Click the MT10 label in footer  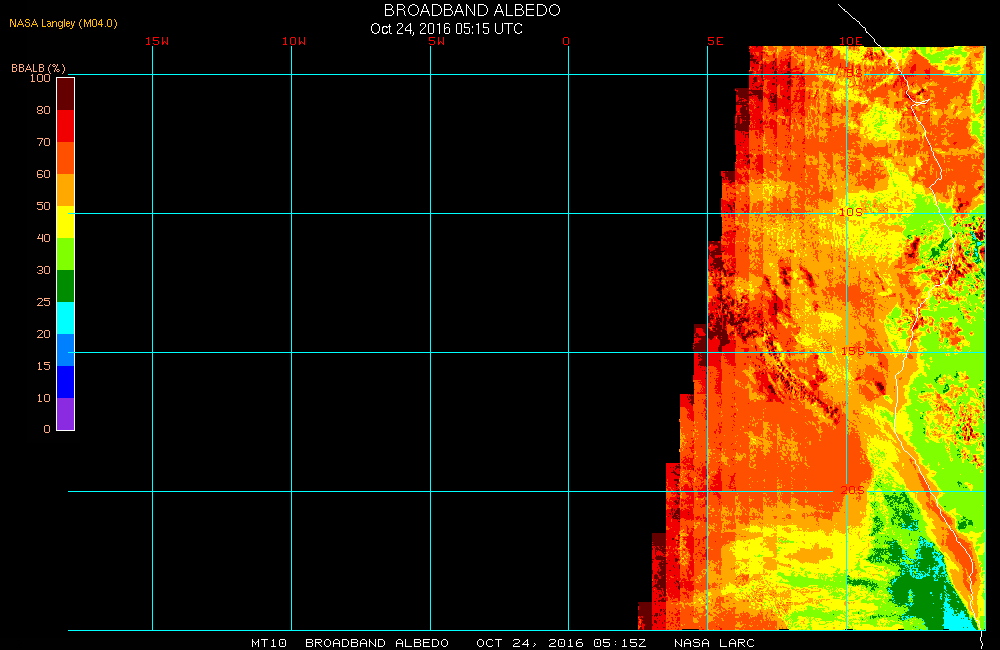[x=269, y=642]
